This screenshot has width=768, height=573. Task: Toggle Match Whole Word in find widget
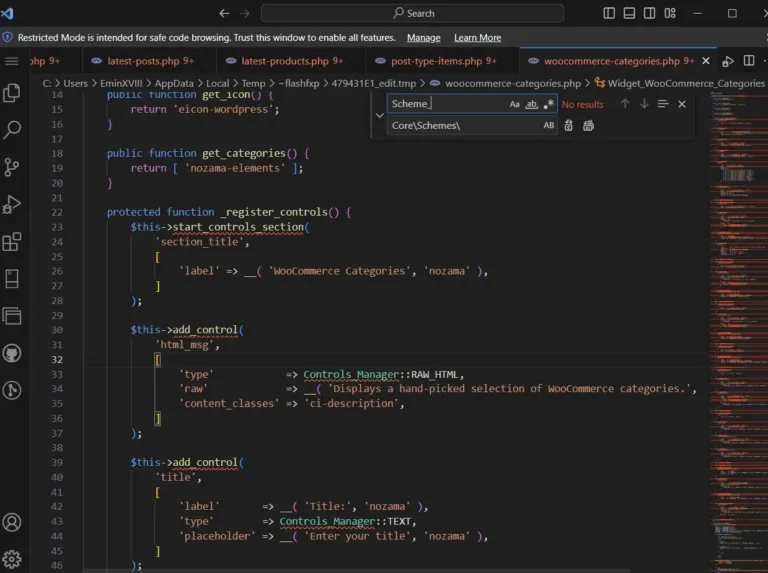531,104
